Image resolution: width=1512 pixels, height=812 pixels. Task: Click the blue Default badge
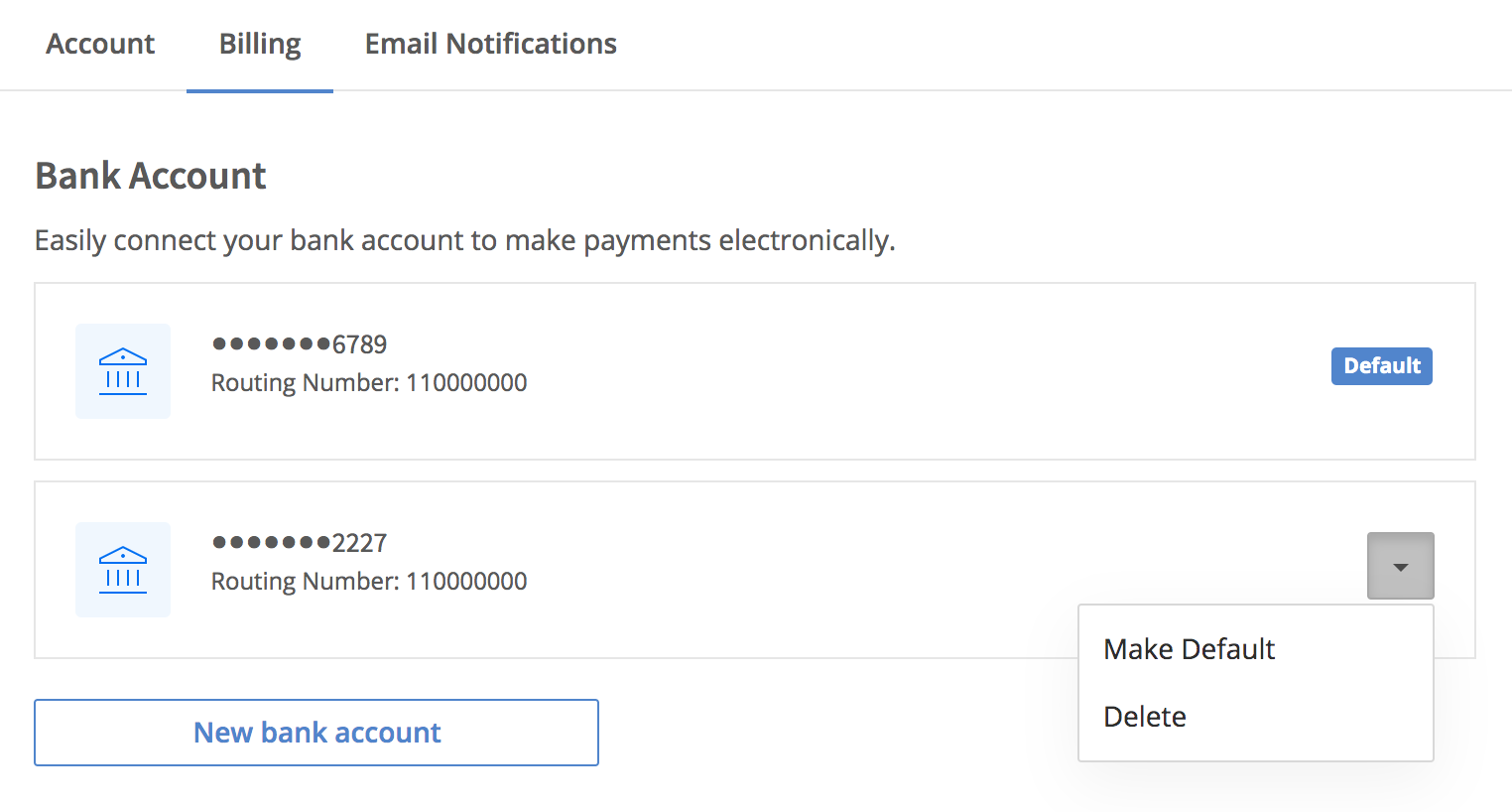1381,366
